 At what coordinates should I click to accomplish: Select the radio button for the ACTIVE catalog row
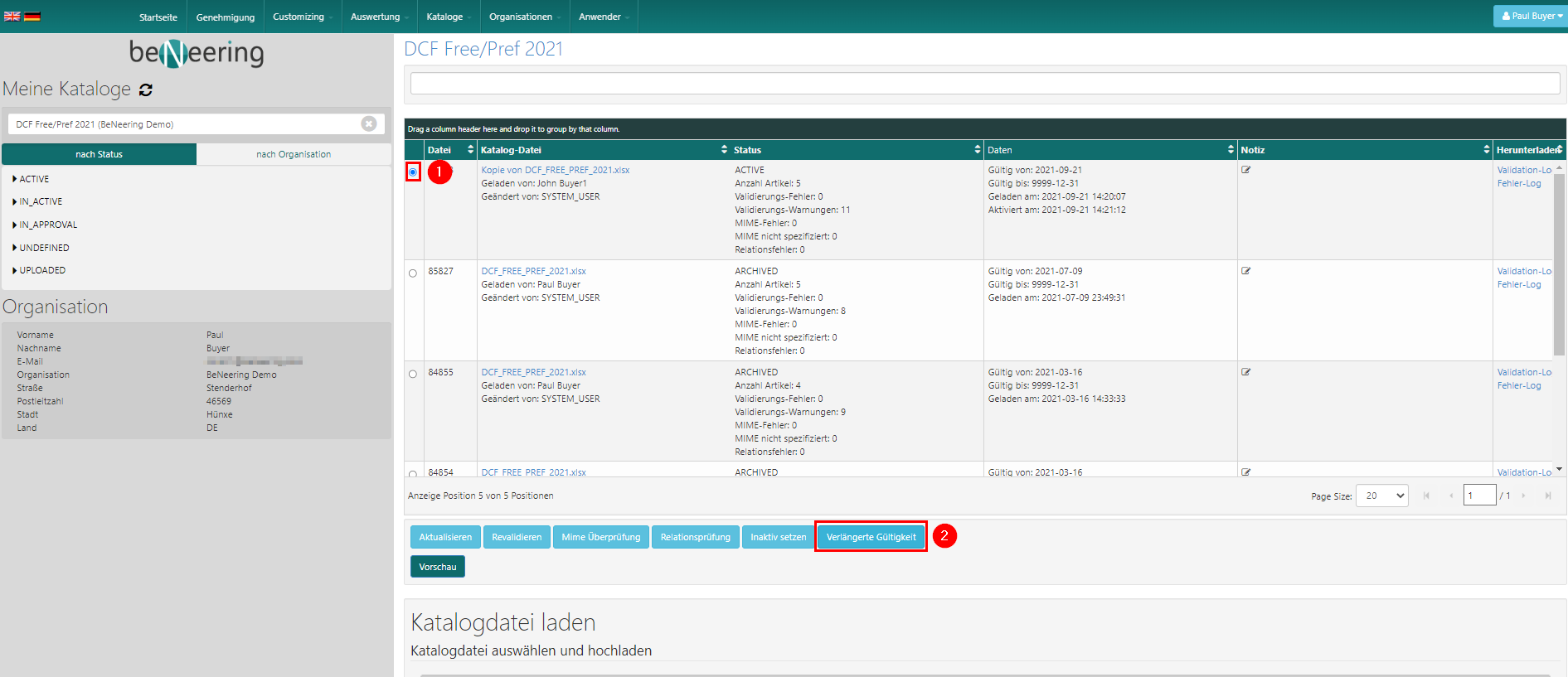(413, 172)
